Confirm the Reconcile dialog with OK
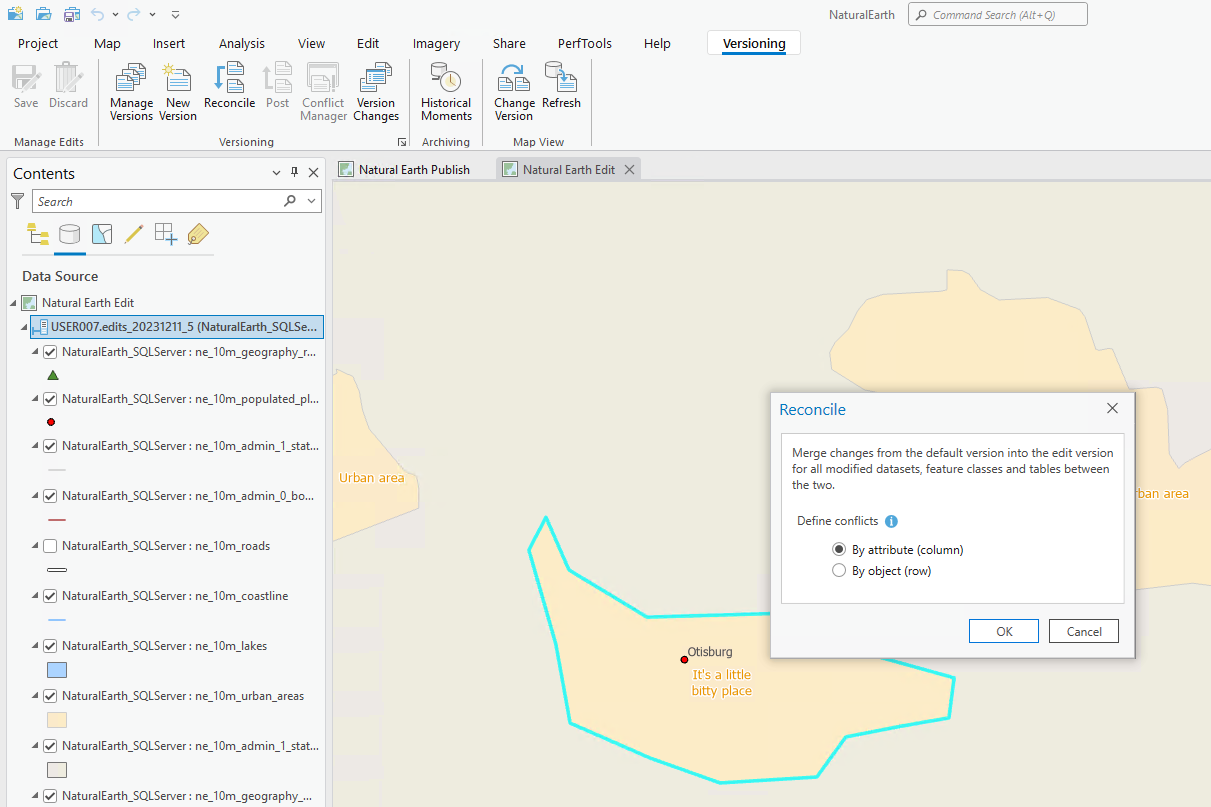The width and height of the screenshot is (1211, 807). 1004,631
